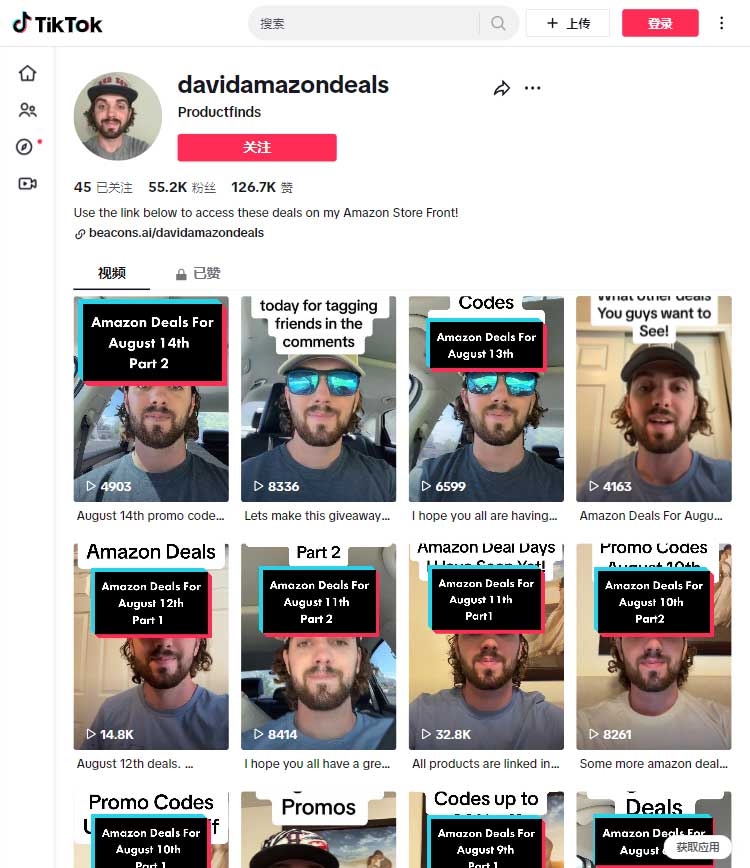Open top-right vertical dots menu

721,23
